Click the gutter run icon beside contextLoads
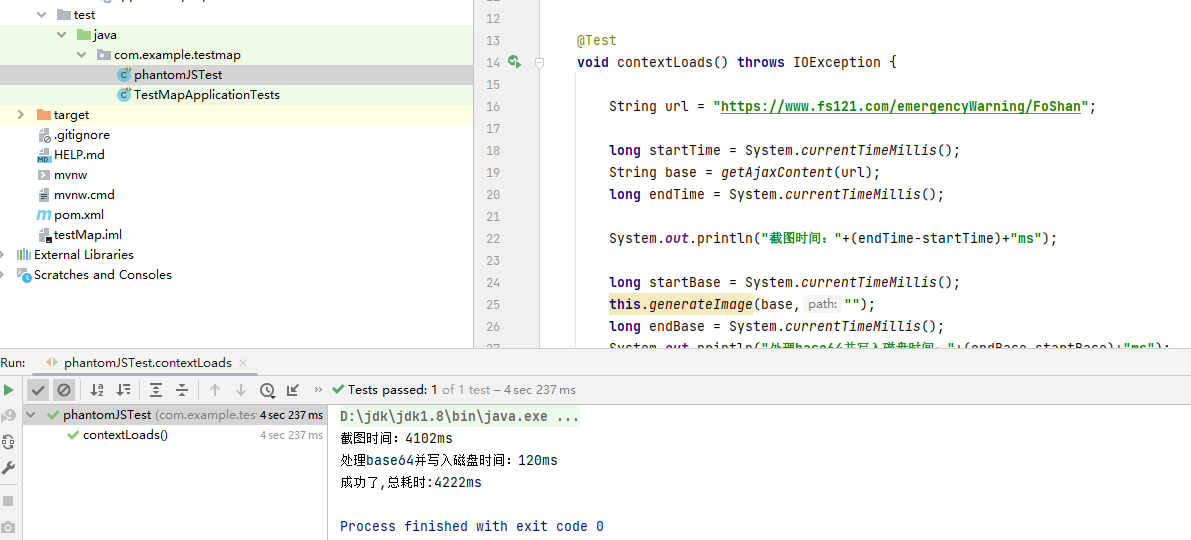This screenshot has width=1191, height=540. pyautogui.click(x=514, y=62)
